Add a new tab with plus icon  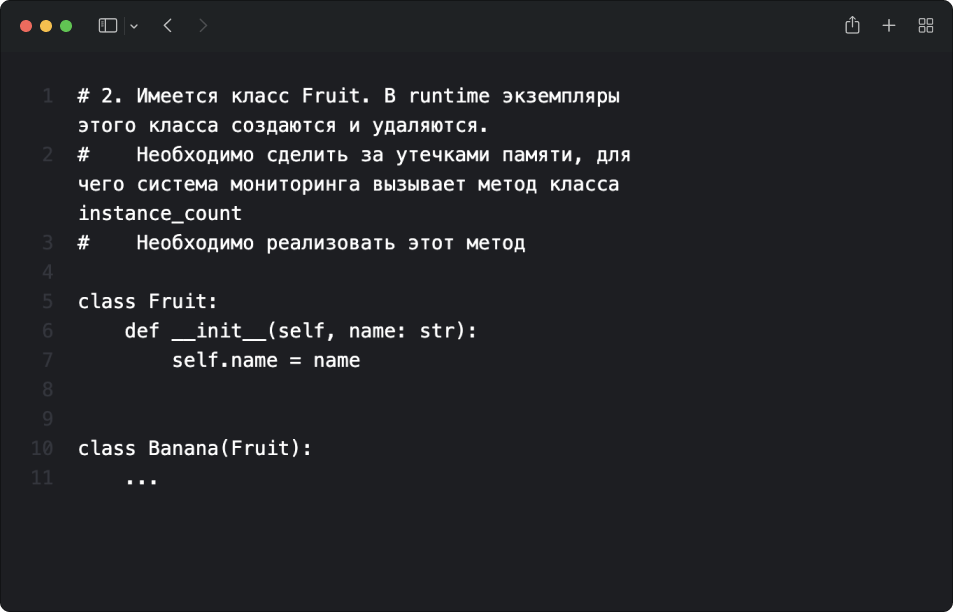889,26
